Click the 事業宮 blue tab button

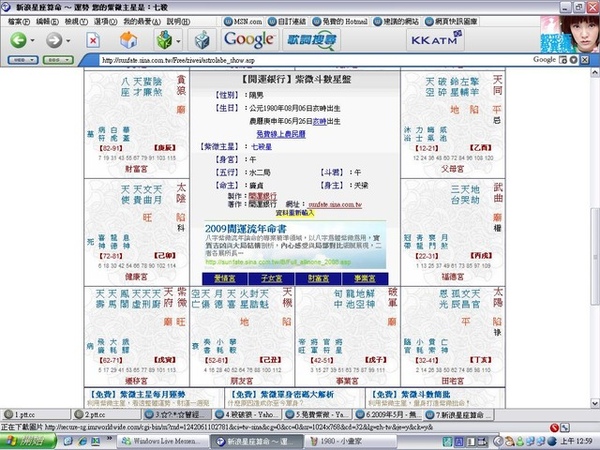point(365,279)
